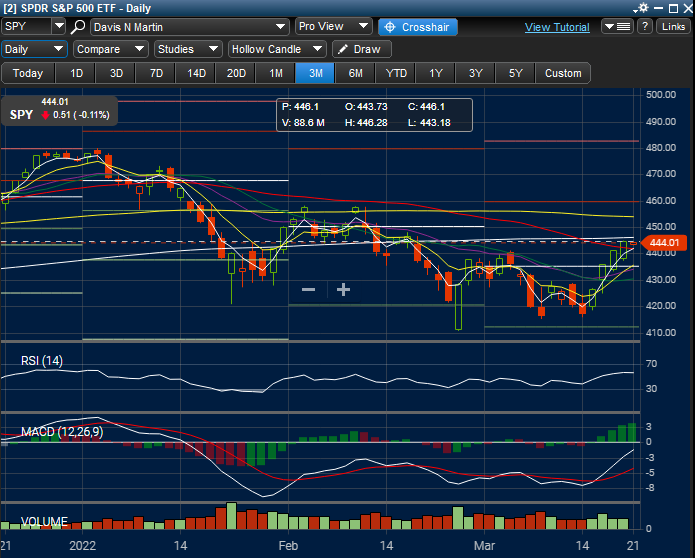Click the Links button
Viewport: 695px width, 558px height.
click(x=673, y=27)
